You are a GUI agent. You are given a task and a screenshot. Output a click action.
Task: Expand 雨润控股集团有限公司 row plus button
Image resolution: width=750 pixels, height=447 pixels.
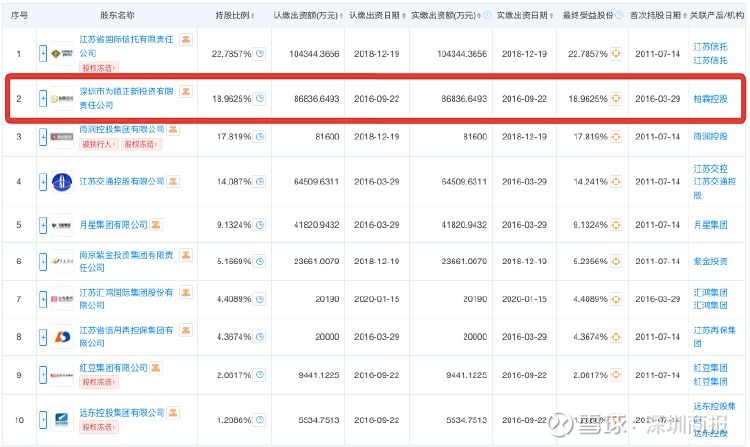click(43, 137)
